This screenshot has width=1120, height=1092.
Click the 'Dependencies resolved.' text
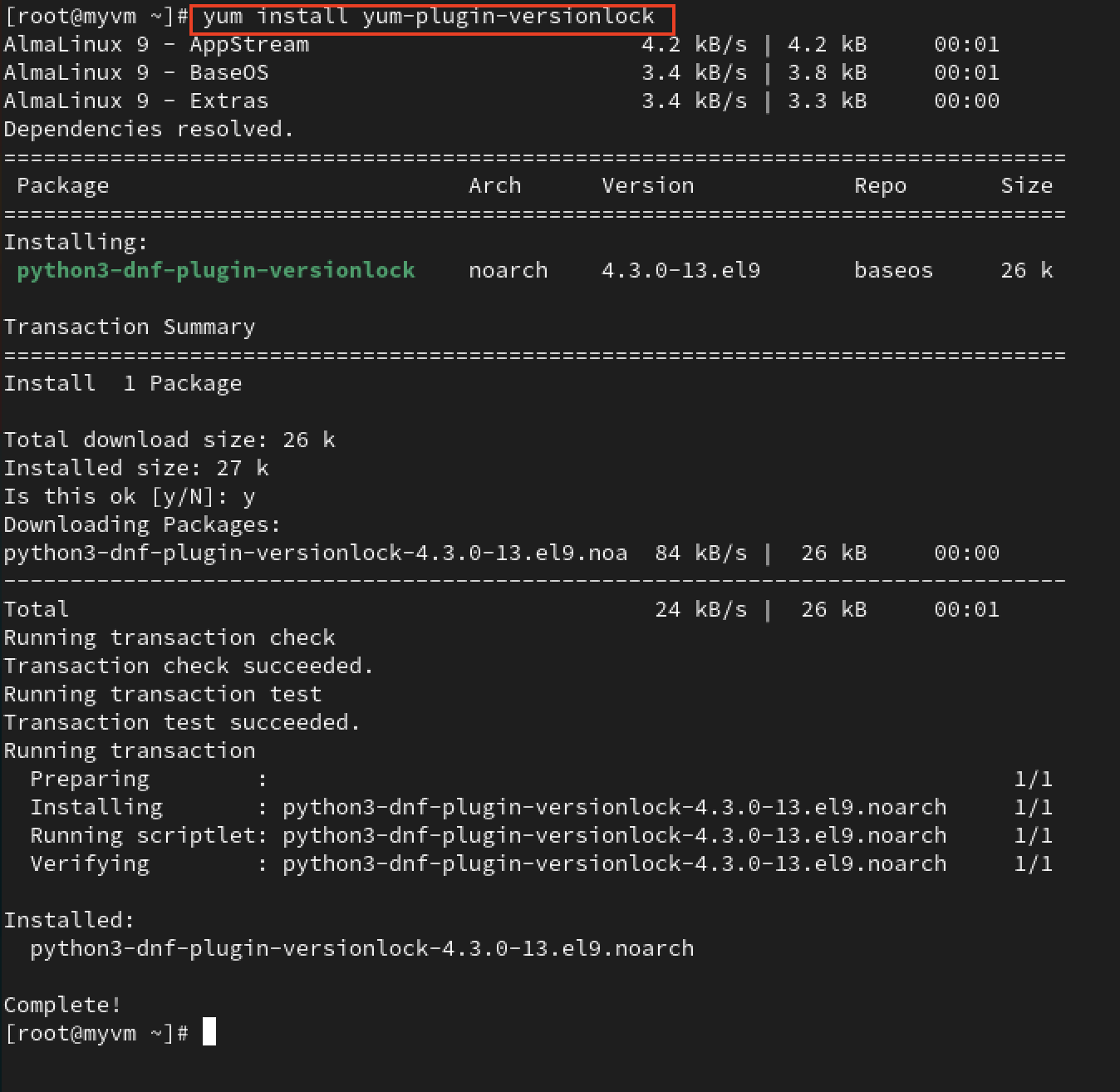pyautogui.click(x=149, y=129)
